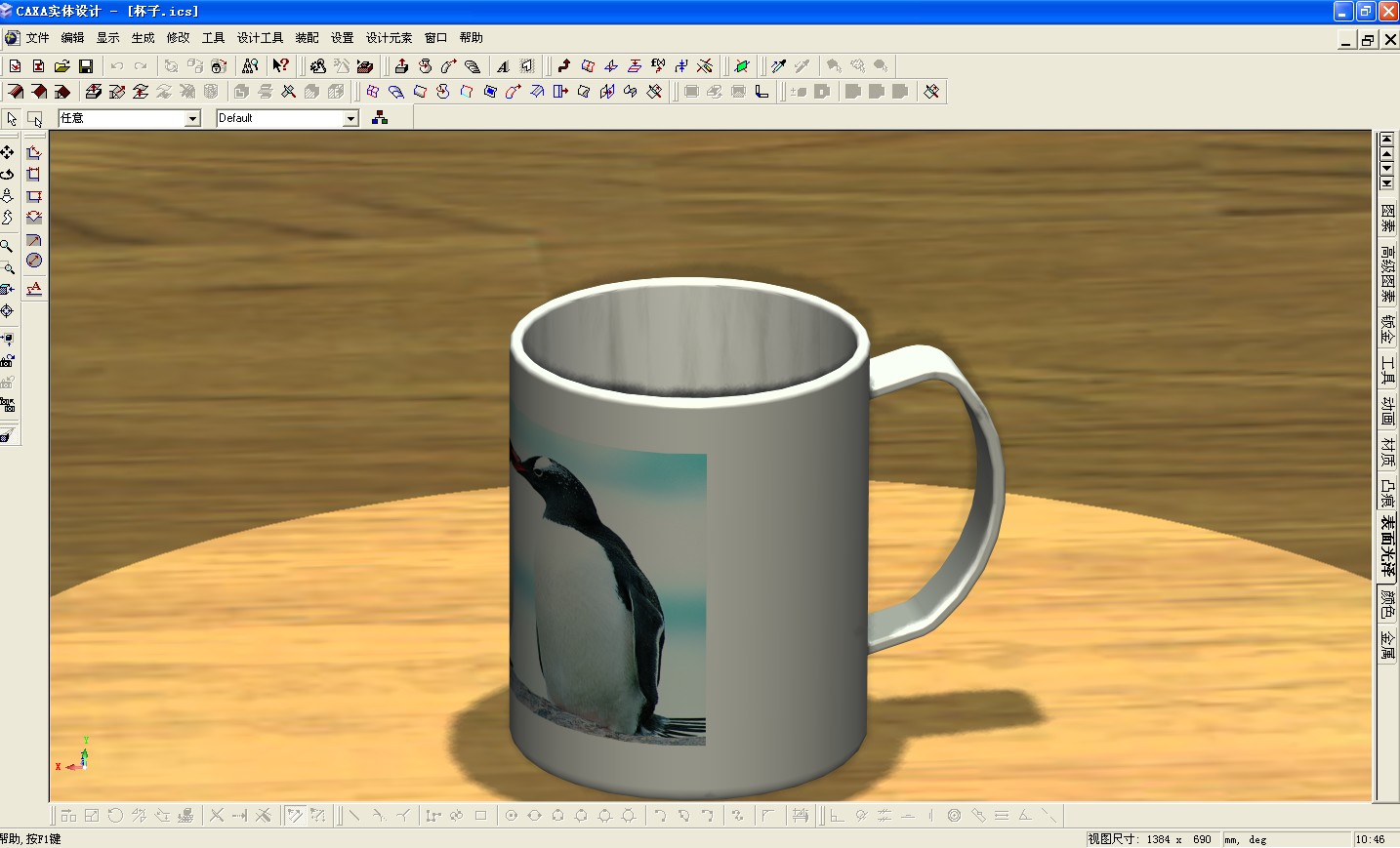This screenshot has width=1400, height=848.
Task: Restore the inner document window
Action: tap(1368, 39)
